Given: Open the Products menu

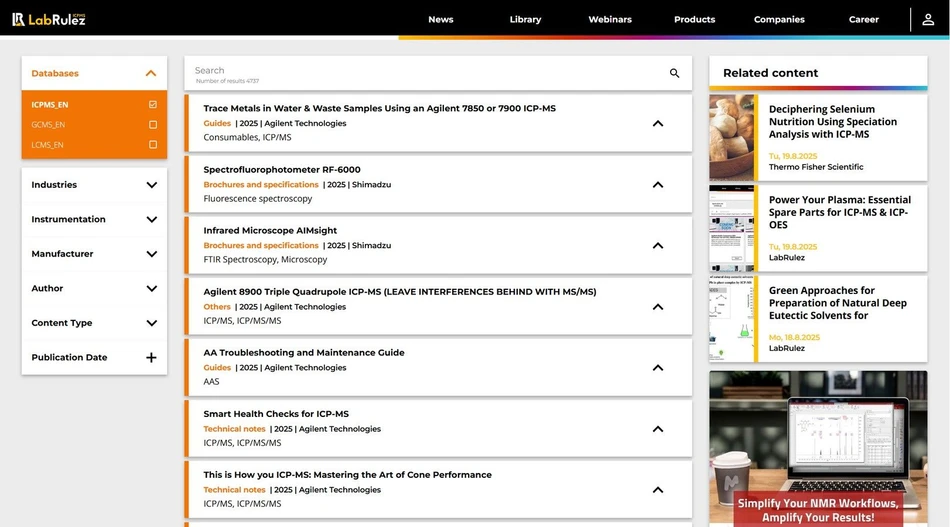Looking at the screenshot, I should pyautogui.click(x=694, y=19).
